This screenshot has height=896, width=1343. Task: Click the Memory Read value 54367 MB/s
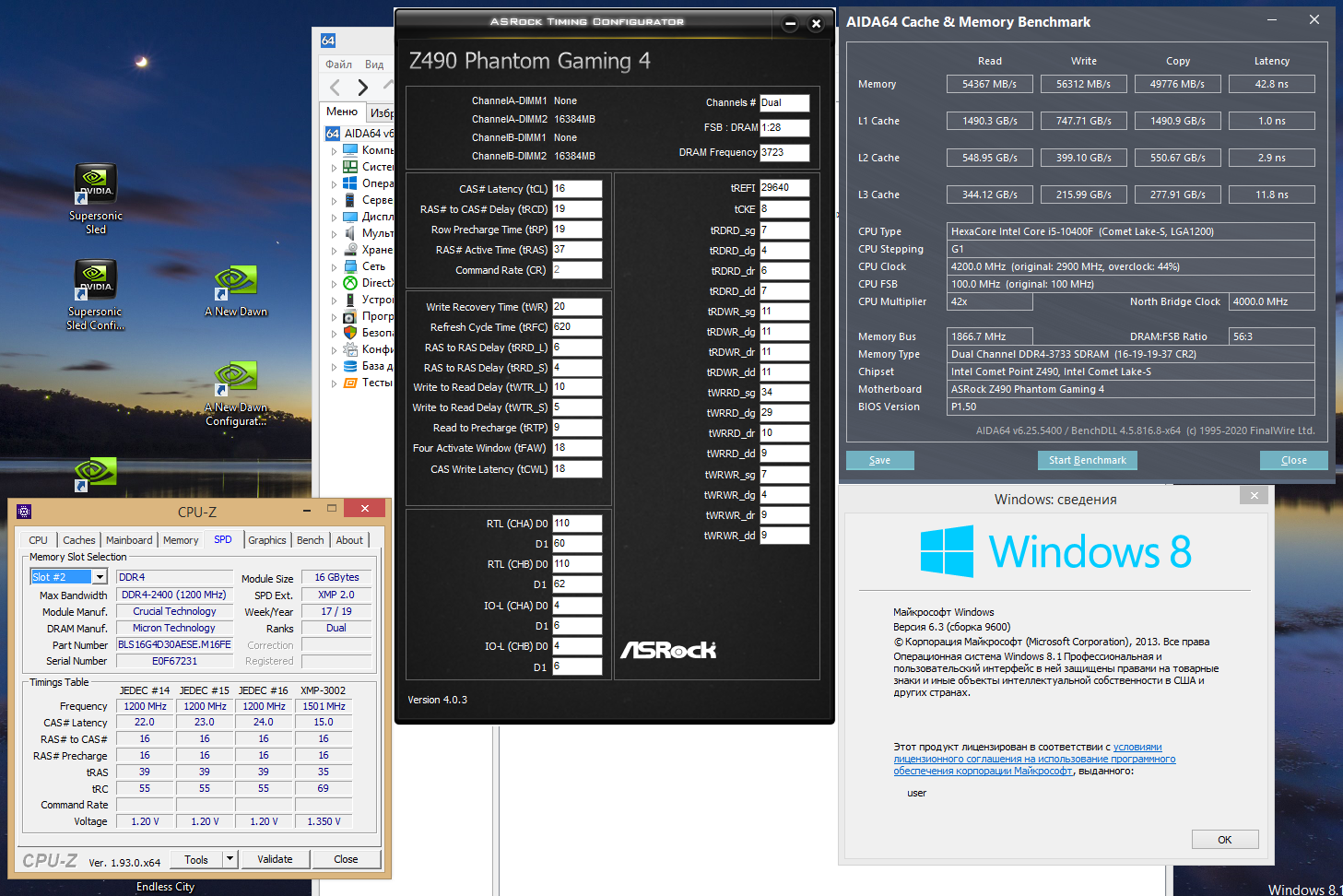[x=990, y=84]
